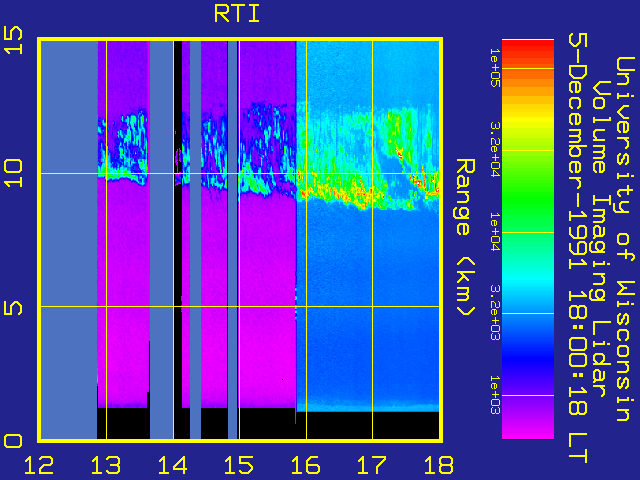Click the x-axis time label 18
The image size is (640, 480).
pyautogui.click(x=439, y=465)
